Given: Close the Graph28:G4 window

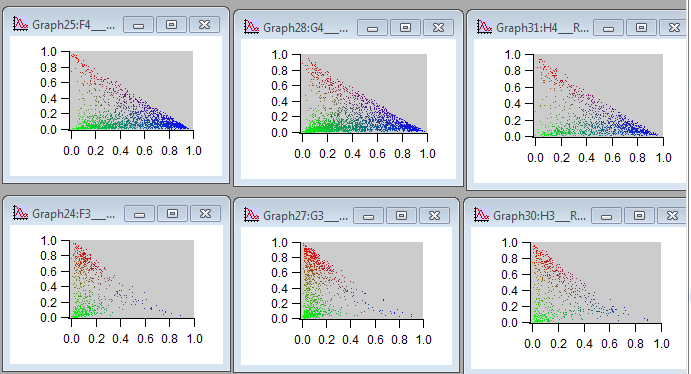Looking at the screenshot, I should 438,28.
